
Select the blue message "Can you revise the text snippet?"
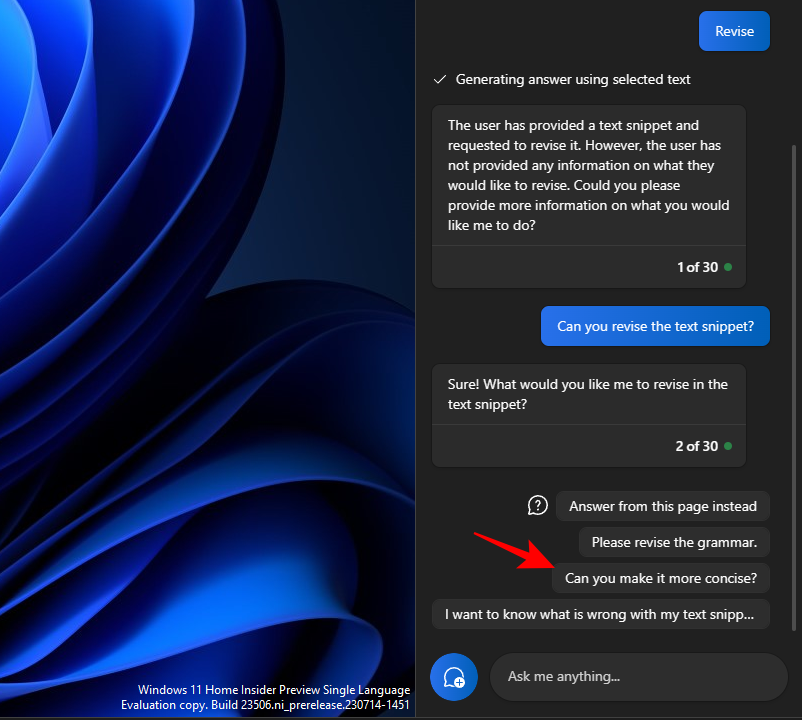click(x=655, y=326)
